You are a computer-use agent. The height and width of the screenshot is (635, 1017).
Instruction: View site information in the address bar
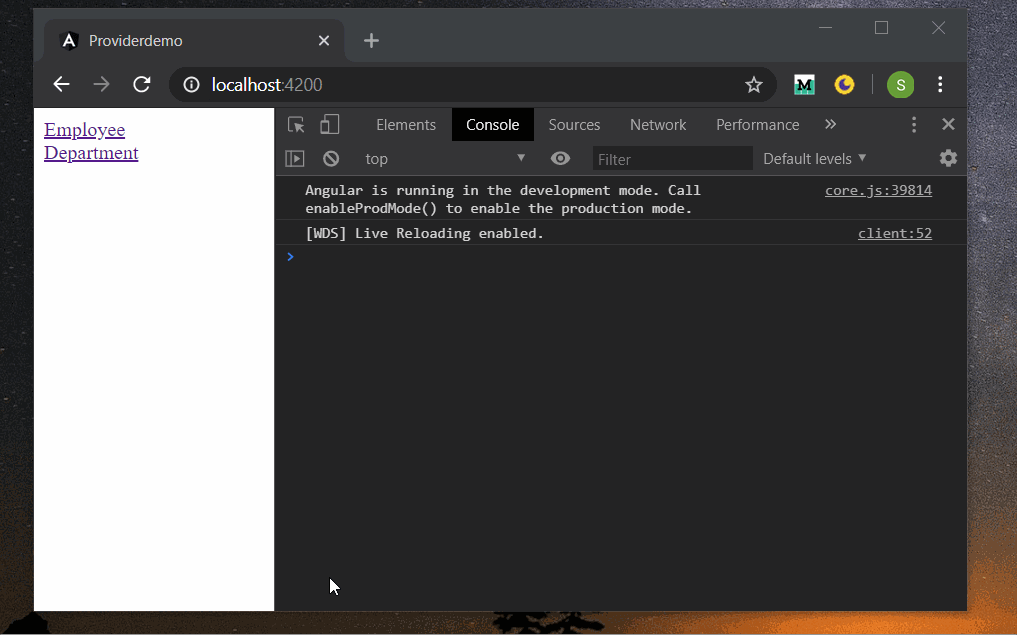point(190,84)
